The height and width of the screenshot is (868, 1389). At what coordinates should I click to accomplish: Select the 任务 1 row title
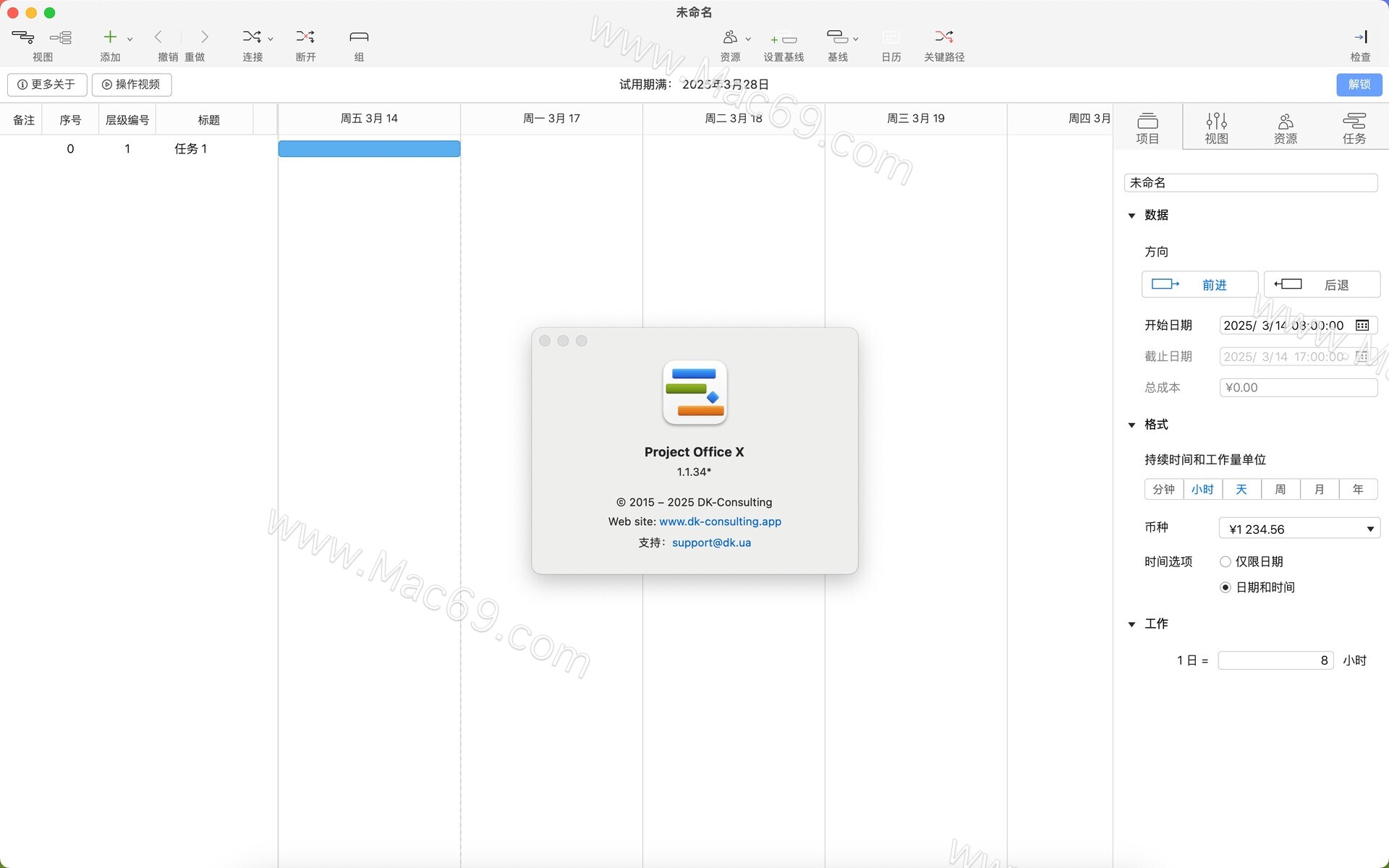pyautogui.click(x=191, y=149)
